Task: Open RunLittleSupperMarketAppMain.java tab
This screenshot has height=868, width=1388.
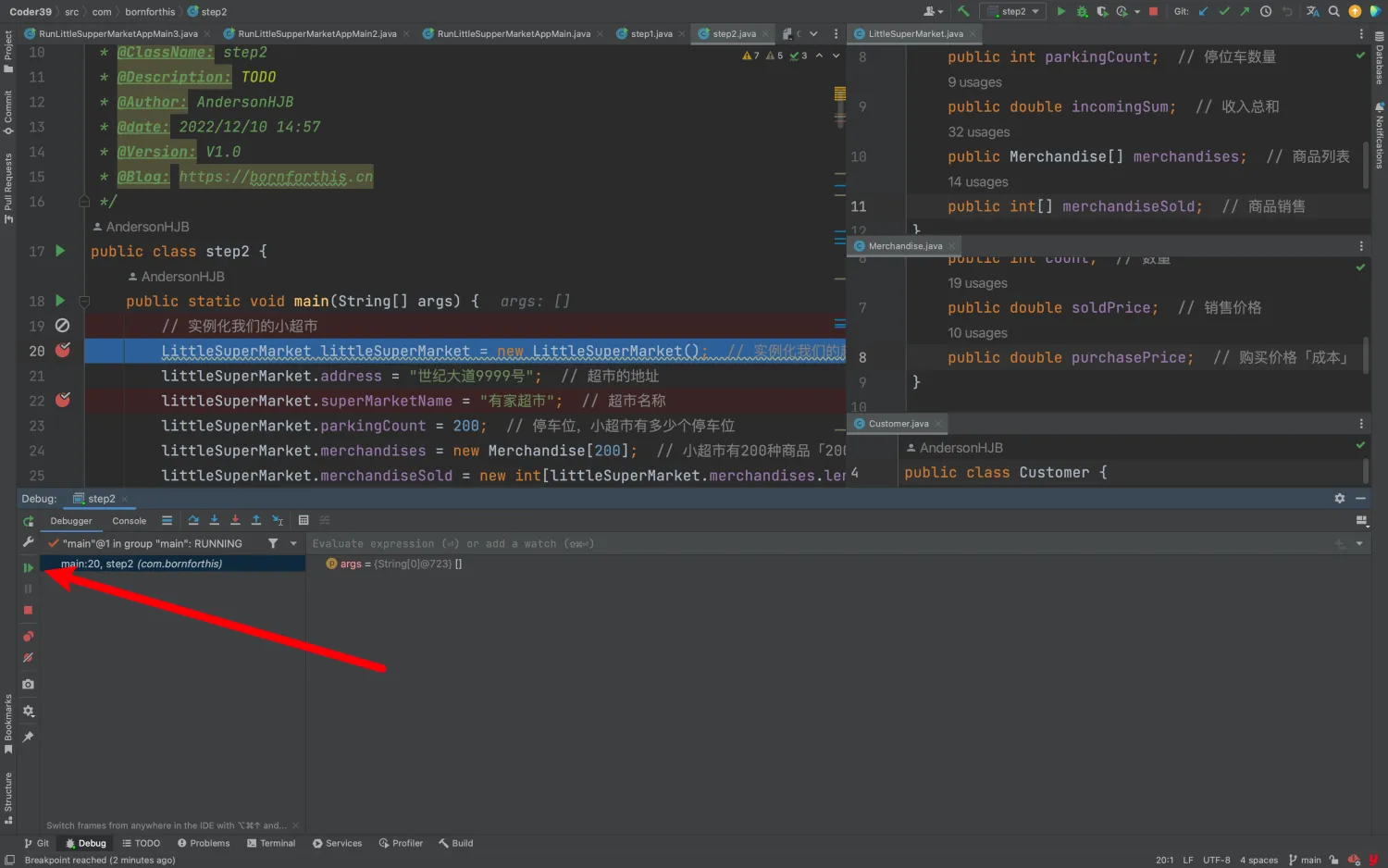Action: tap(514, 34)
